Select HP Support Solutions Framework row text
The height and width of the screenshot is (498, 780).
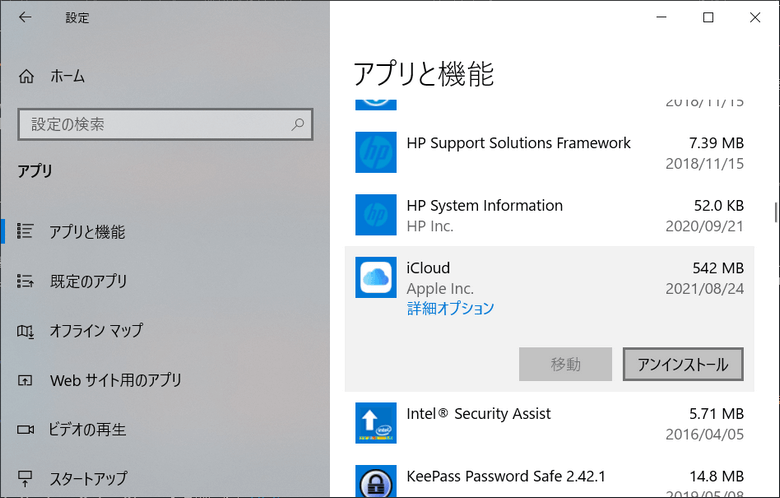pos(518,143)
